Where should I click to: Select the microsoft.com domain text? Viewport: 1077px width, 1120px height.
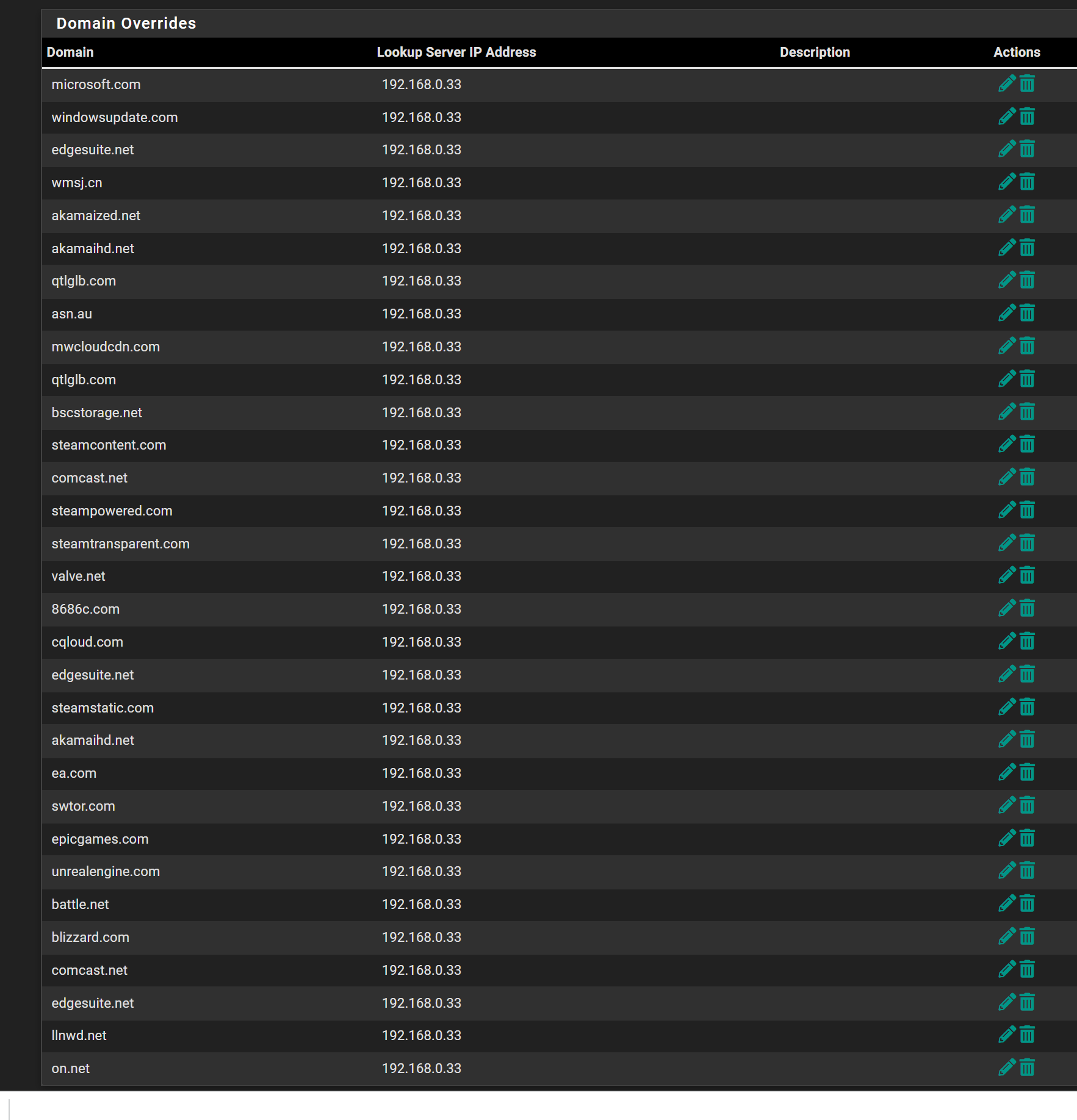[96, 84]
